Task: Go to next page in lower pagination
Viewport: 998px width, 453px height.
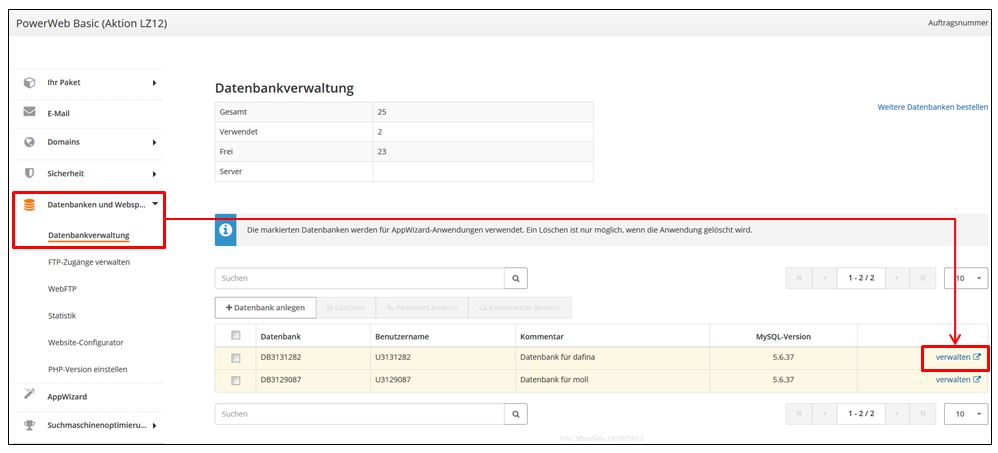Action: pyautogui.click(x=897, y=414)
